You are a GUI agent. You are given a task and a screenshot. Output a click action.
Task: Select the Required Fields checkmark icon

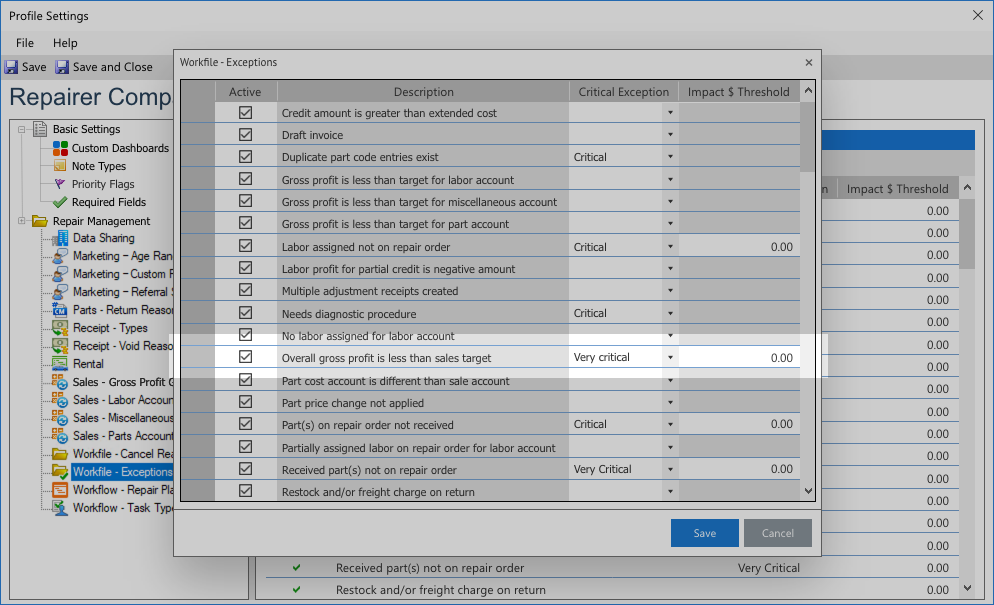pyautogui.click(x=60, y=202)
